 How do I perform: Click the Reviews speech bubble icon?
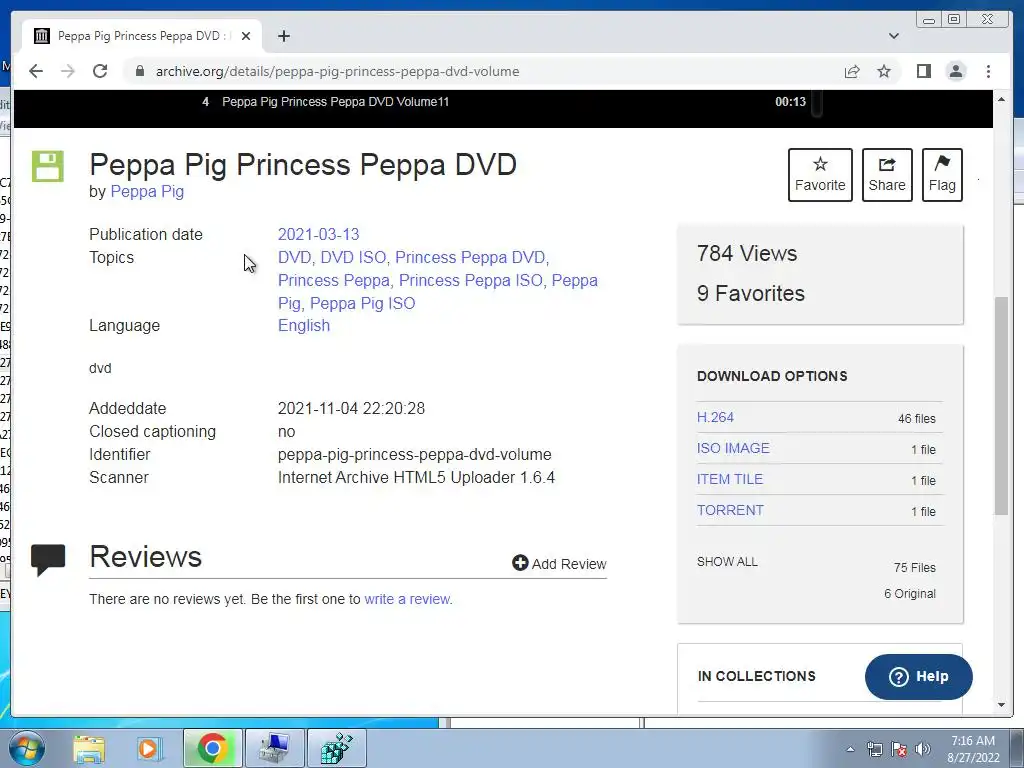(48, 560)
